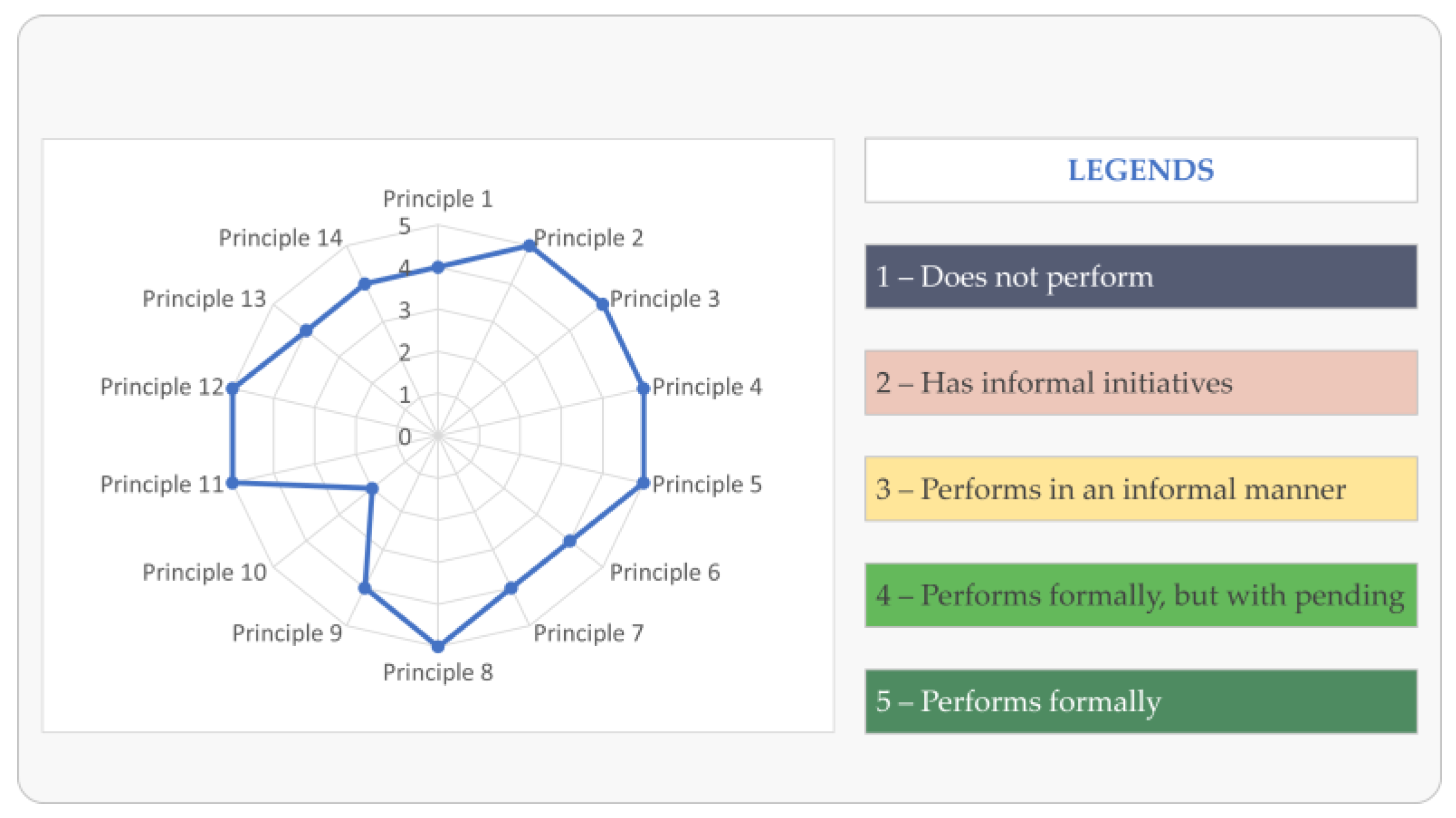The height and width of the screenshot is (818, 1456).
Task: Select the data point at Principle 8
Action: [x=438, y=646]
